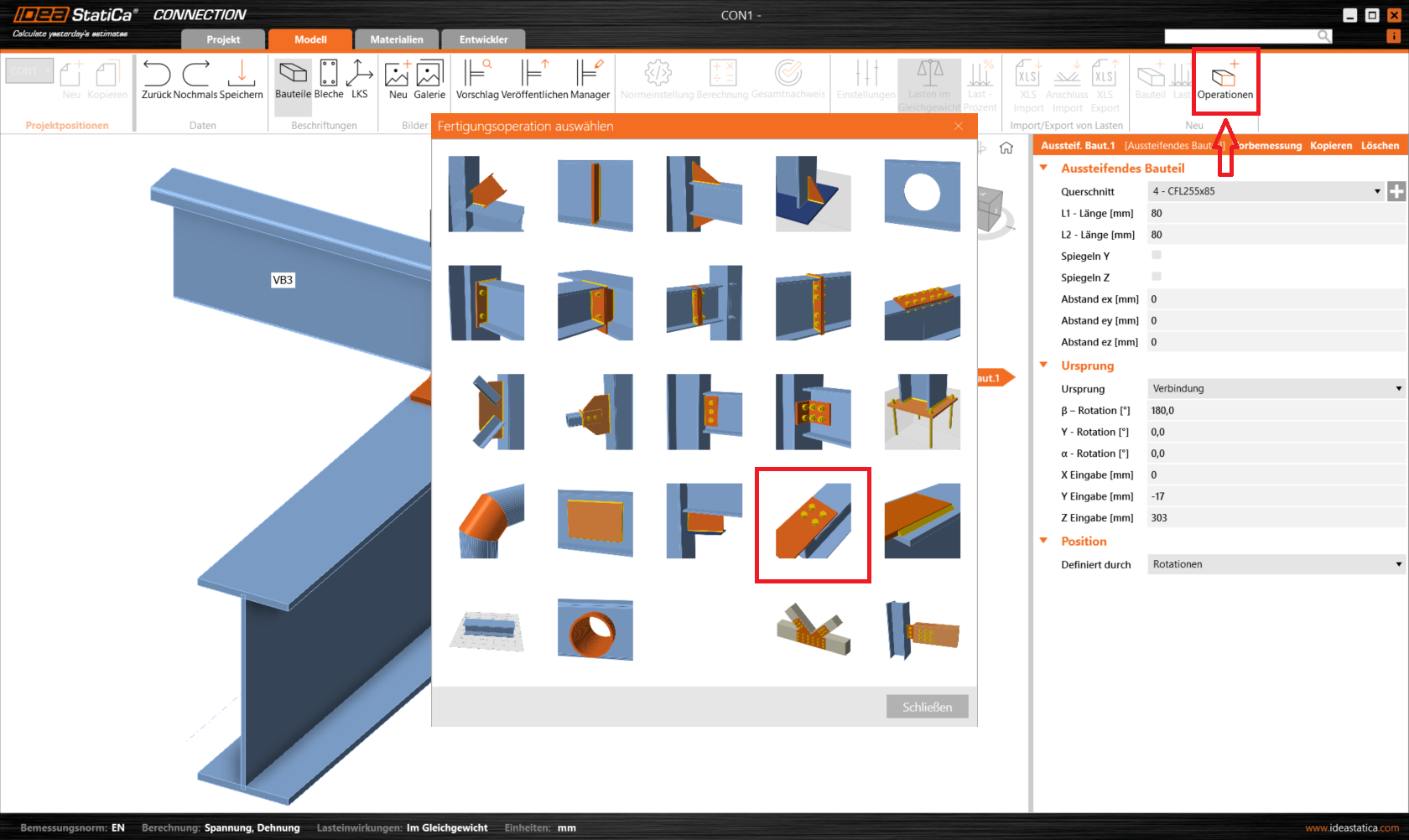
Task: Click the Abstand ey value field
Action: [1276, 320]
